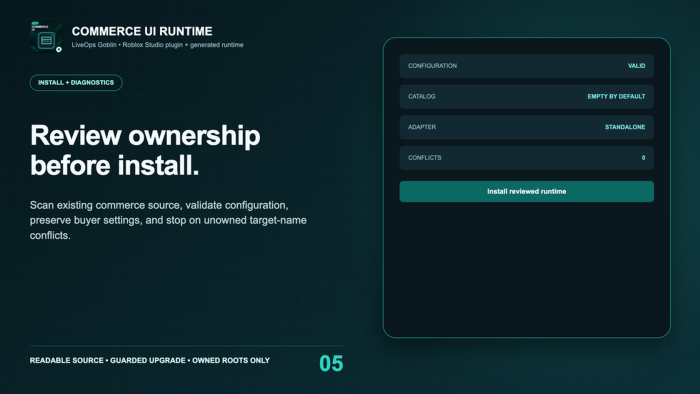
Task: Click the READABLE SOURCE footer text
Action: coord(150,361)
